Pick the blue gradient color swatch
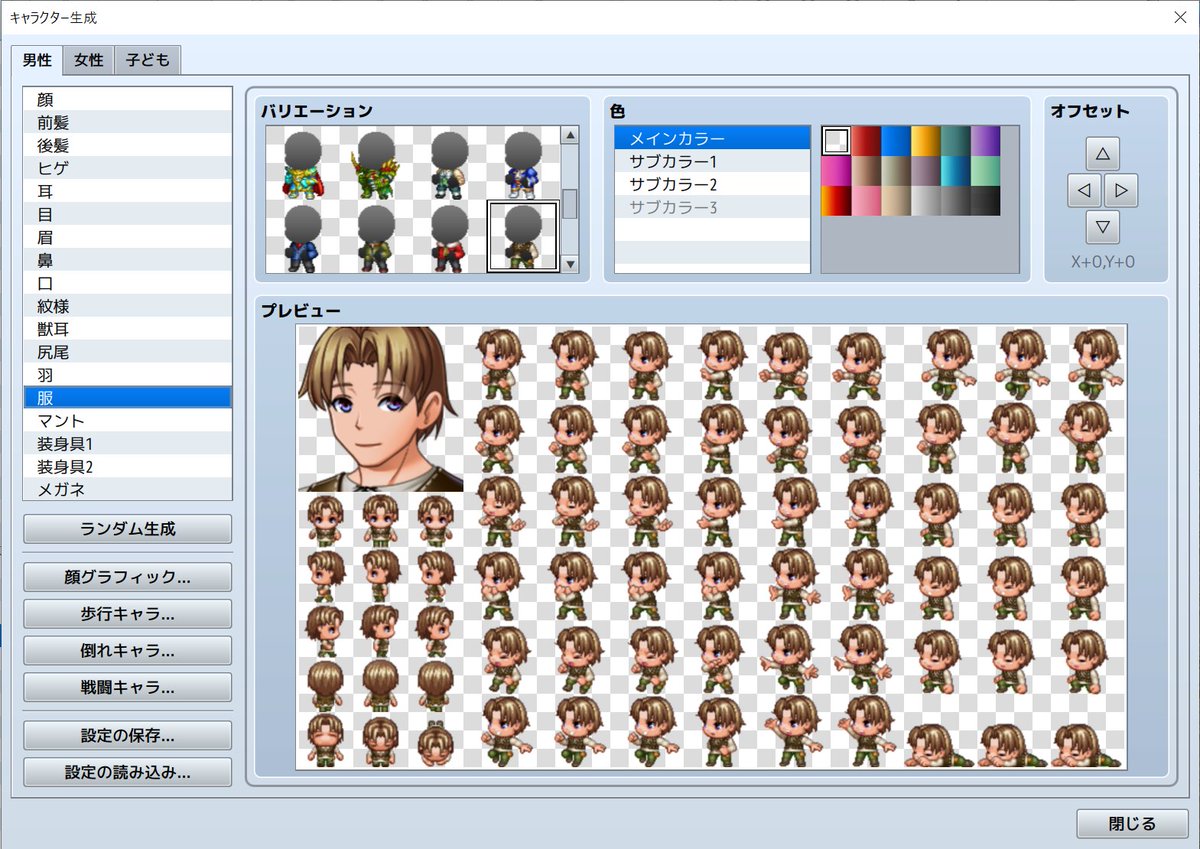Image resolution: width=1200 pixels, height=849 pixels. (896, 141)
